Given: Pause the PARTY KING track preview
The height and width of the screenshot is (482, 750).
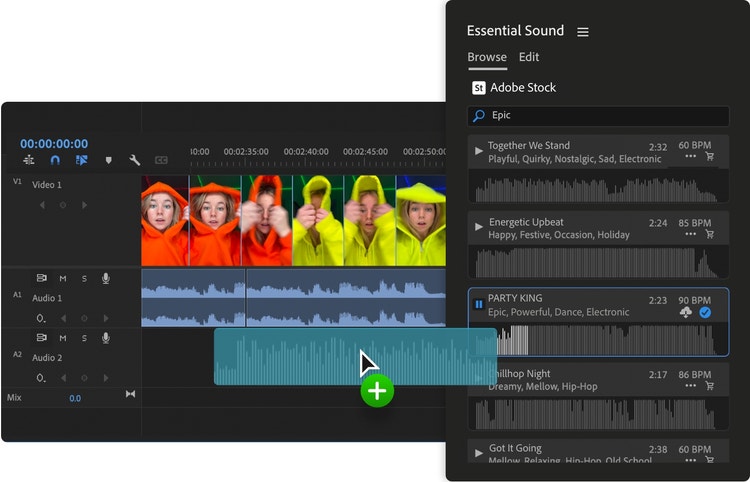Looking at the screenshot, I should point(479,304).
